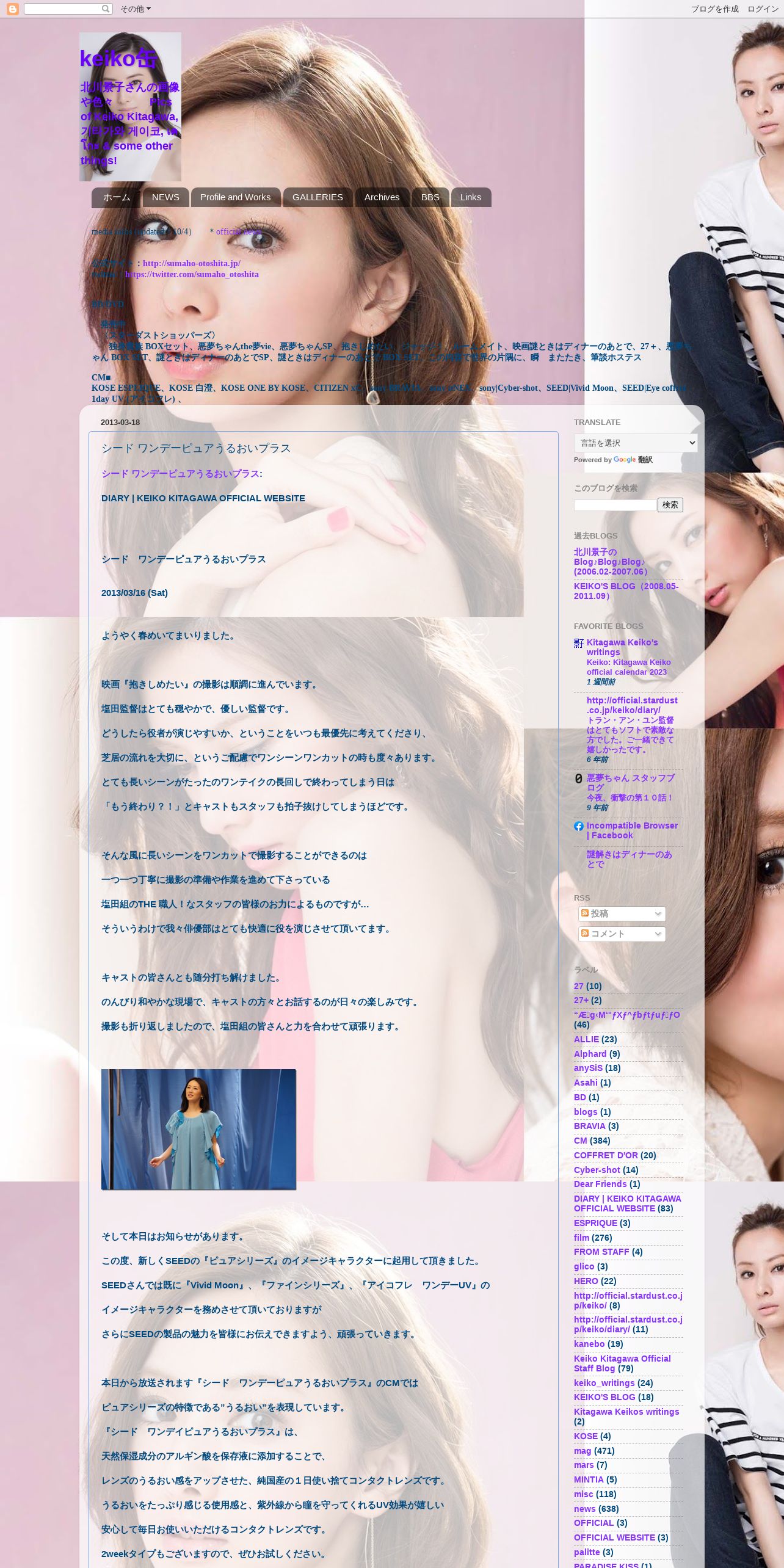The height and width of the screenshot is (1568, 784).
Task: Select the Archives tab
Action: tap(382, 197)
